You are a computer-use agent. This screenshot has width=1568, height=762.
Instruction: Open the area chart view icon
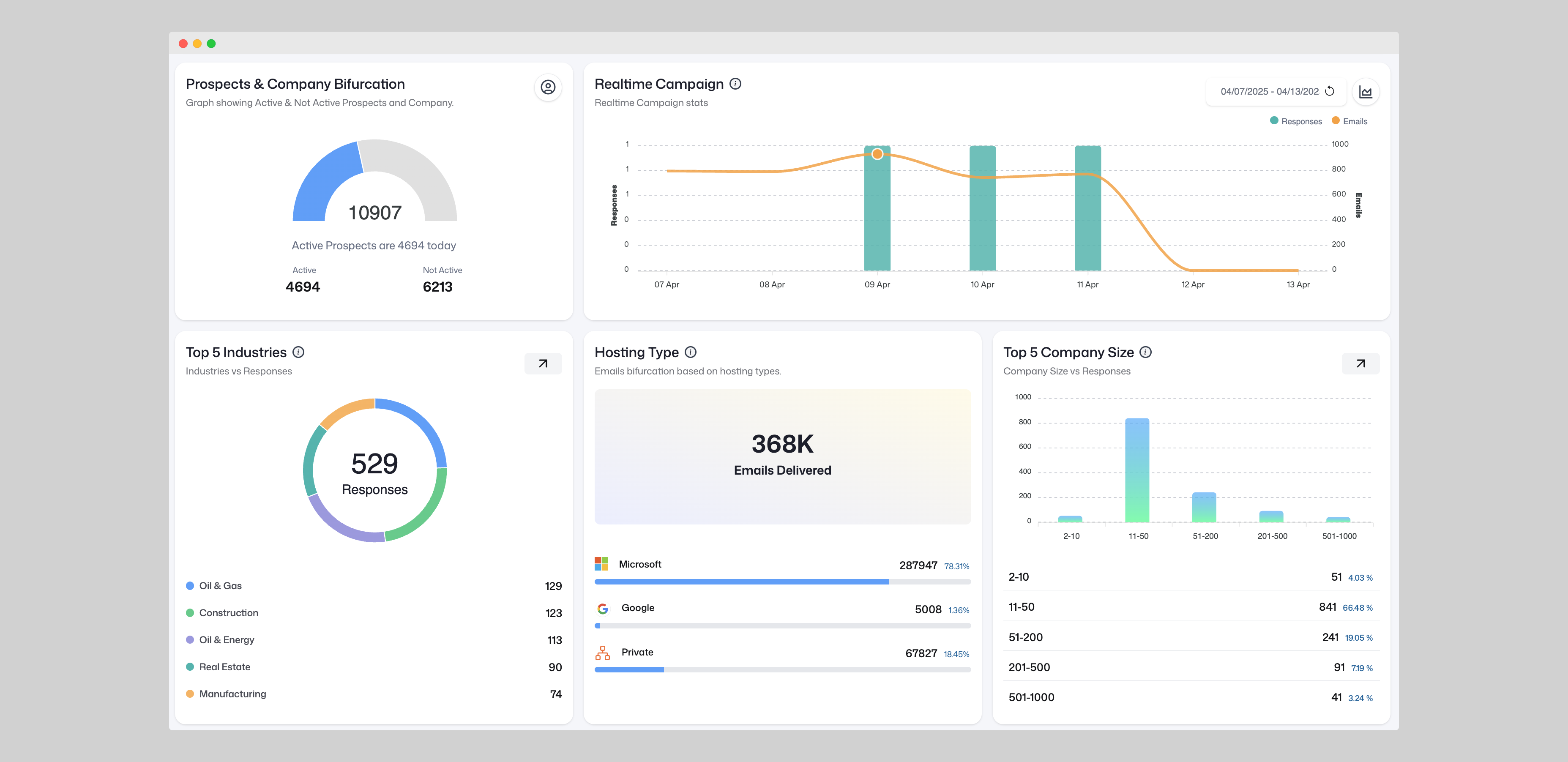pyautogui.click(x=1365, y=92)
